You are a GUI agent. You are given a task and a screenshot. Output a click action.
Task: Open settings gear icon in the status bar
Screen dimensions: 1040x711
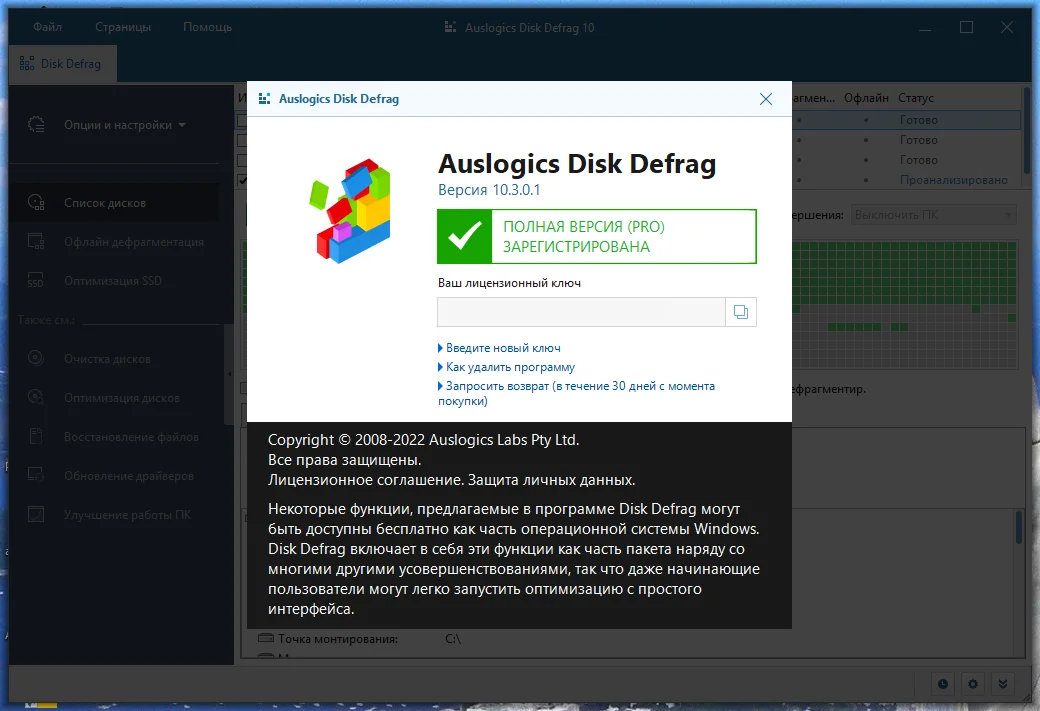pyautogui.click(x=972, y=684)
